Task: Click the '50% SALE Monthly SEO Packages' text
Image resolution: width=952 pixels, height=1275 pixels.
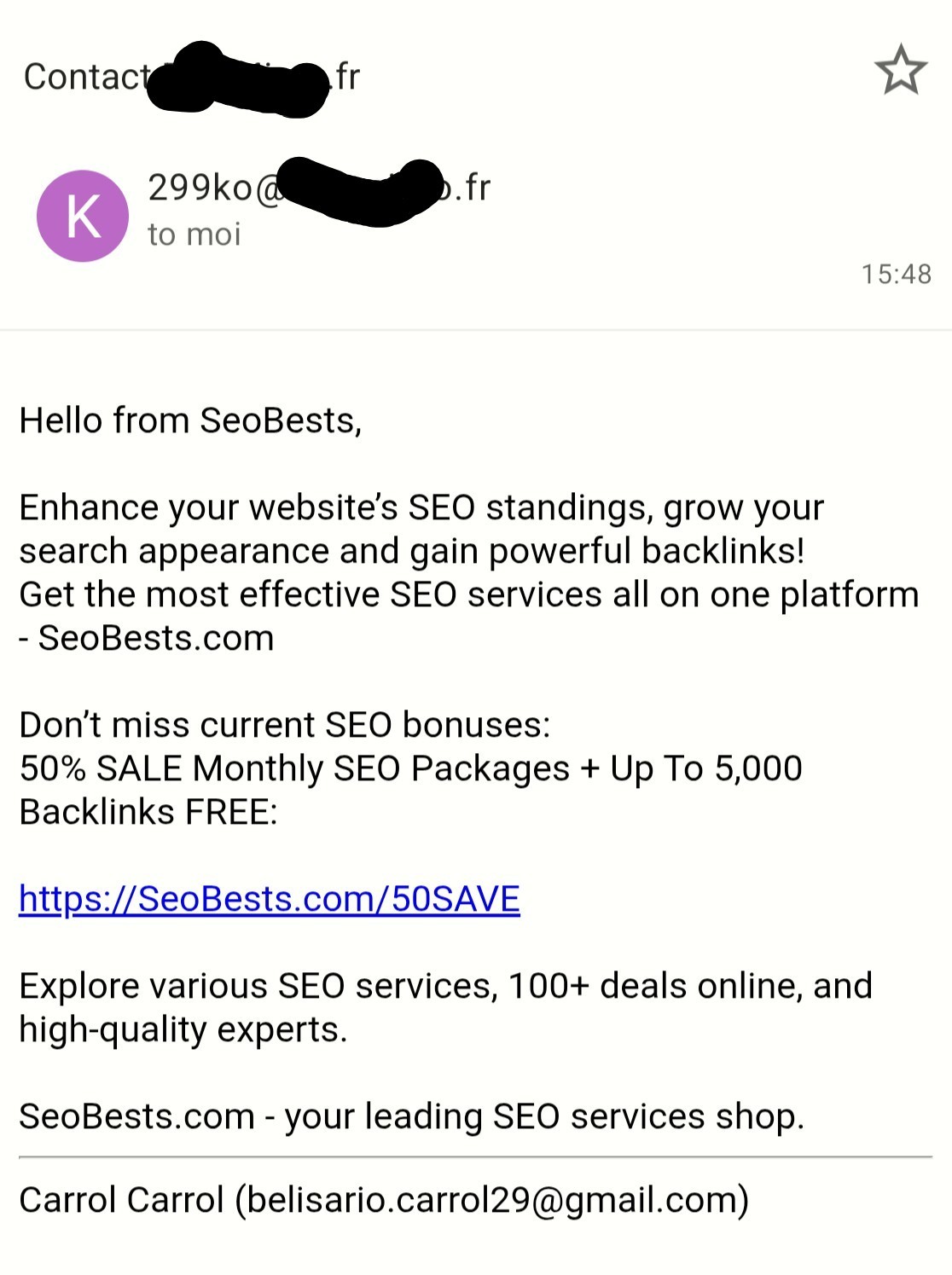Action: pos(294,768)
